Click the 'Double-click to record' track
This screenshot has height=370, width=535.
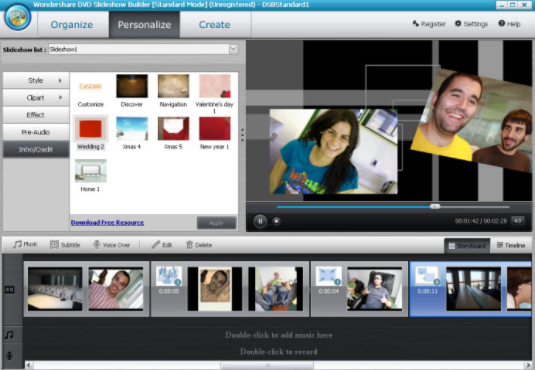278,352
